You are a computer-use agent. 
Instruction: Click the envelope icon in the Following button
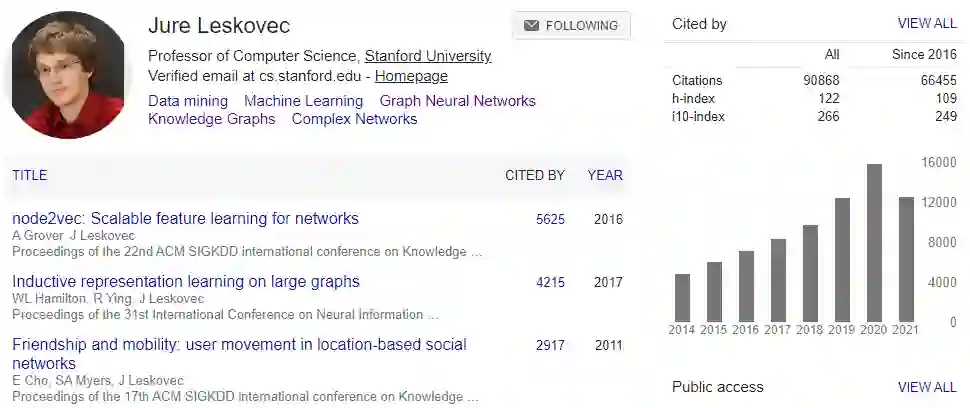click(x=531, y=25)
